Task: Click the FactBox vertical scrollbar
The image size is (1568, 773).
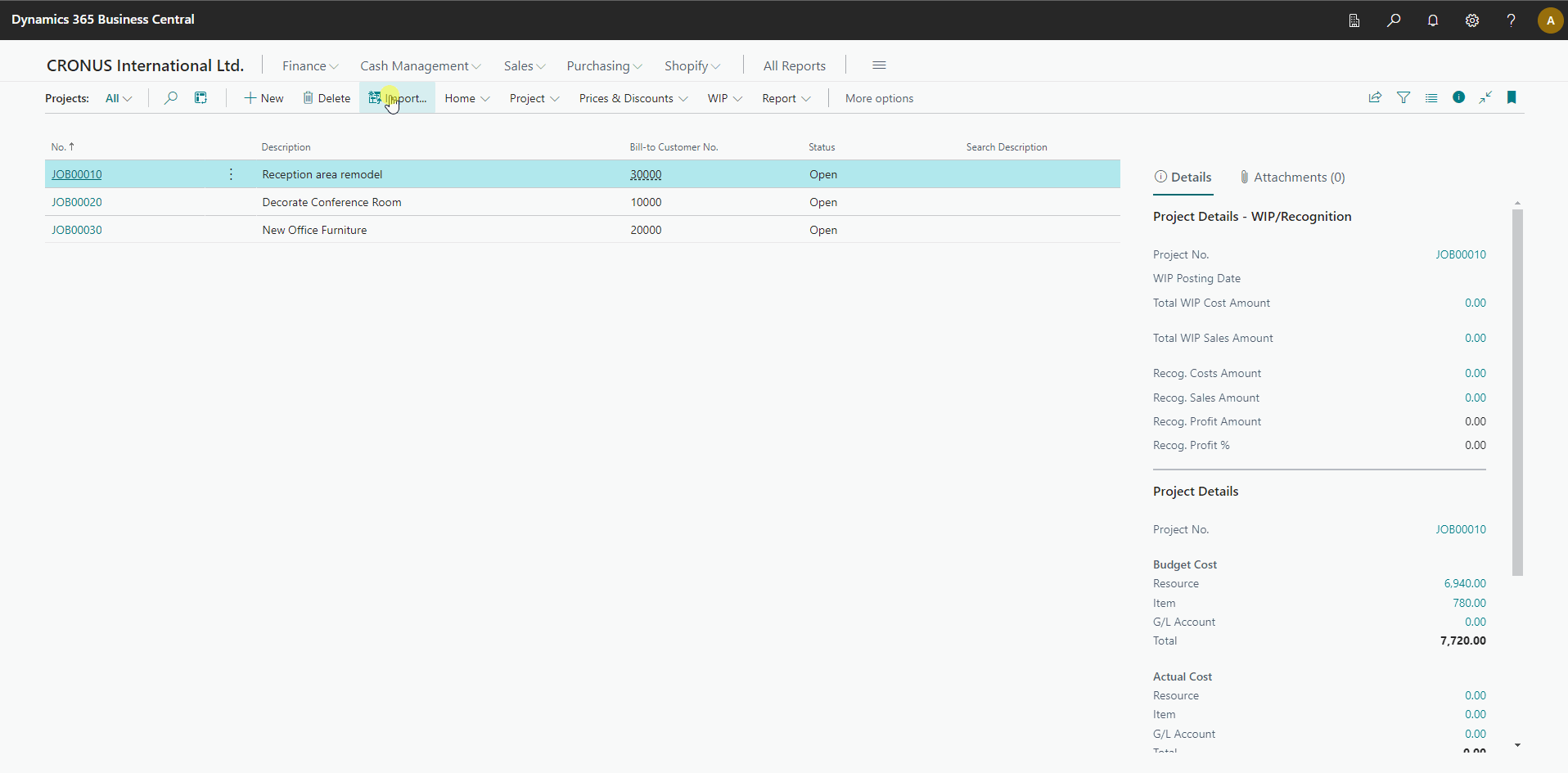Action: point(1517,393)
